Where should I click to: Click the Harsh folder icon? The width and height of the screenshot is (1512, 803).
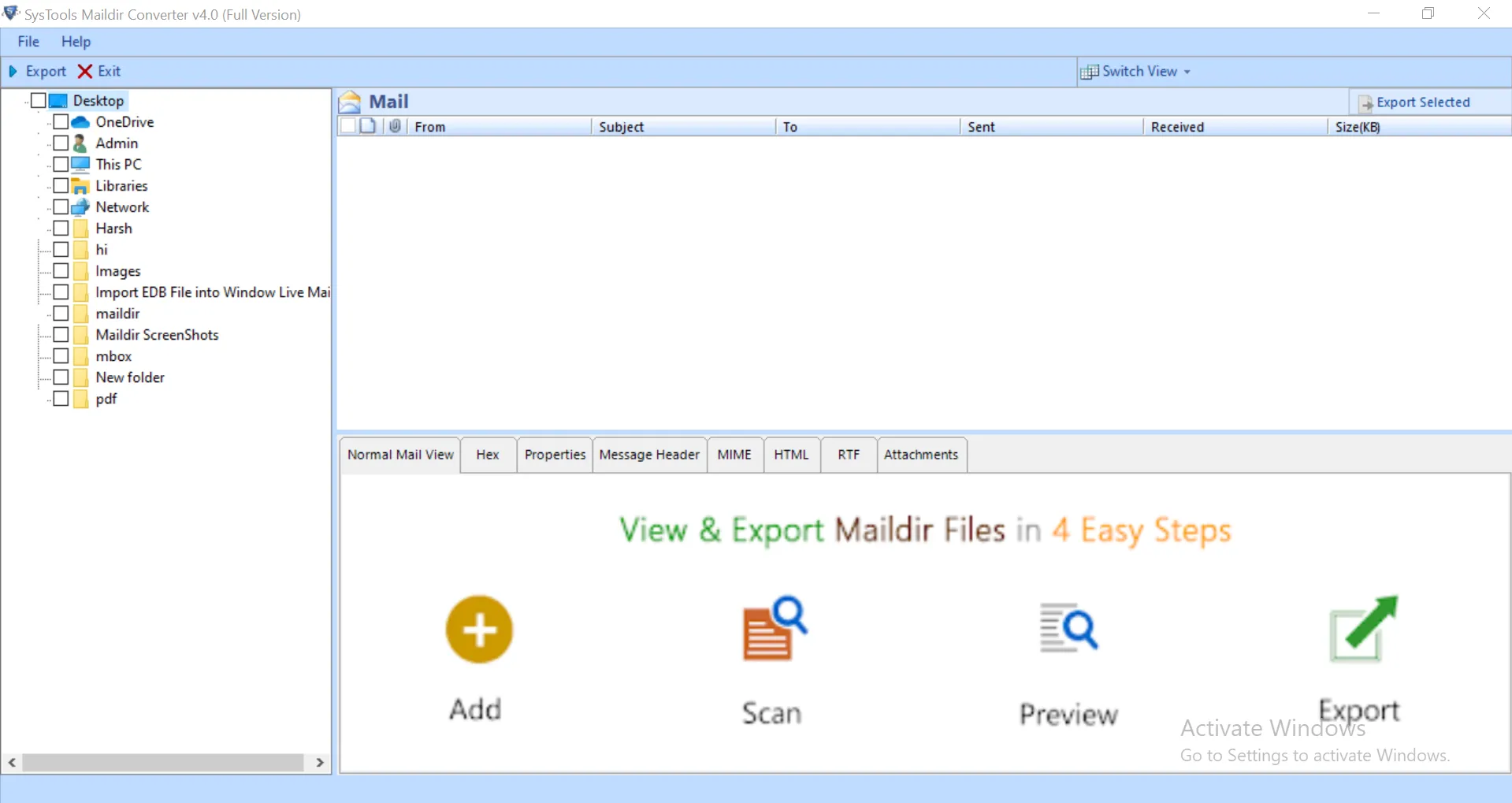point(80,229)
